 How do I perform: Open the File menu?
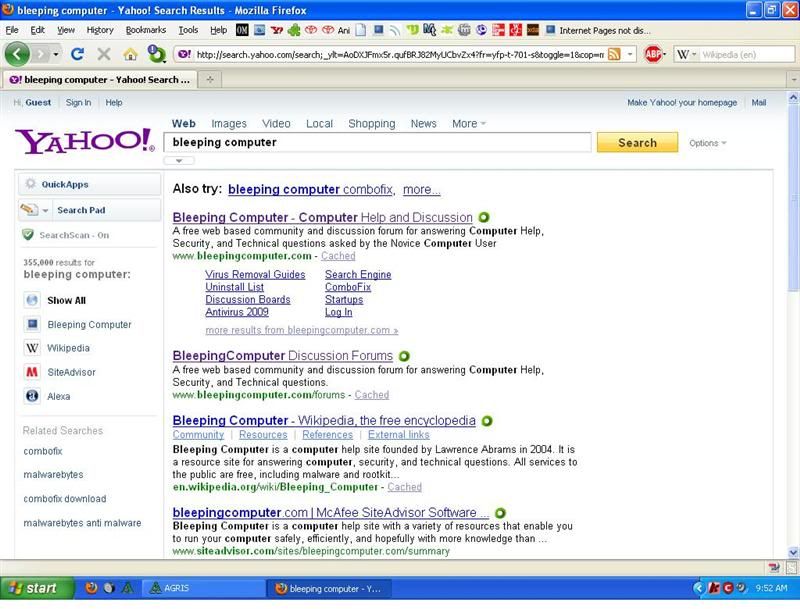(x=12, y=30)
